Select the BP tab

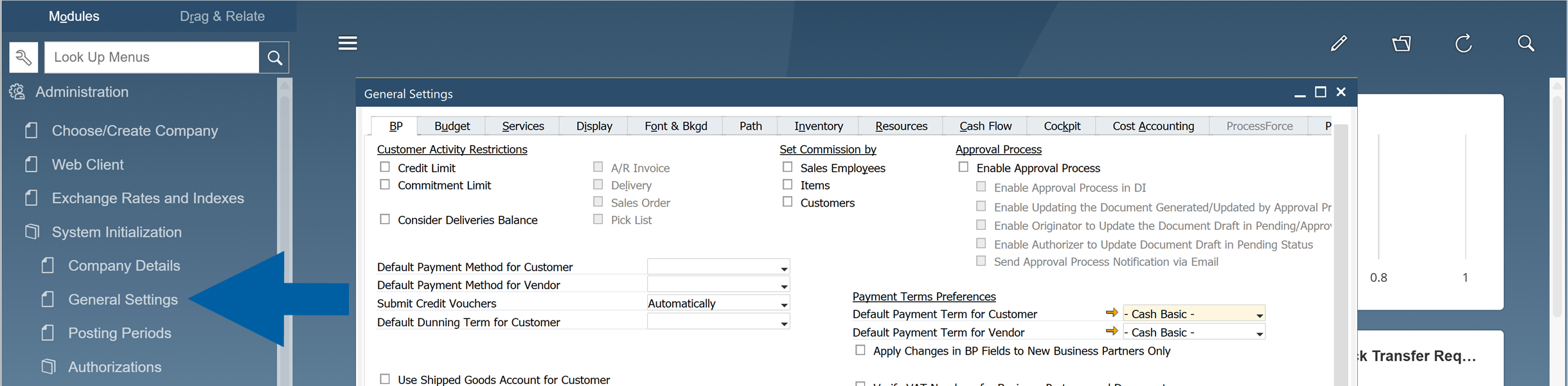[x=396, y=126]
